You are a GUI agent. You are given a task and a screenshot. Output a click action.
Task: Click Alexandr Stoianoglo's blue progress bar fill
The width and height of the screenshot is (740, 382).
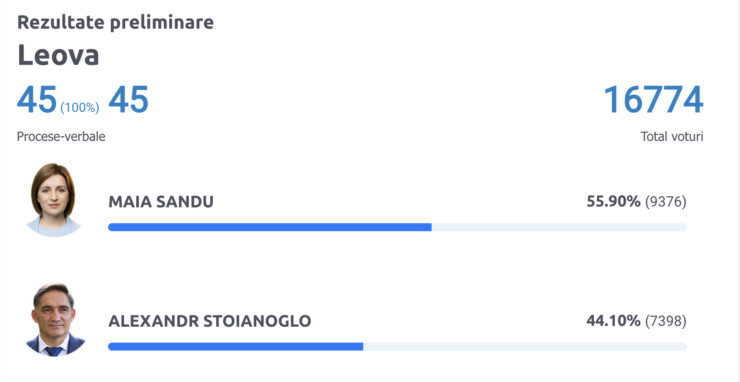[x=235, y=347]
